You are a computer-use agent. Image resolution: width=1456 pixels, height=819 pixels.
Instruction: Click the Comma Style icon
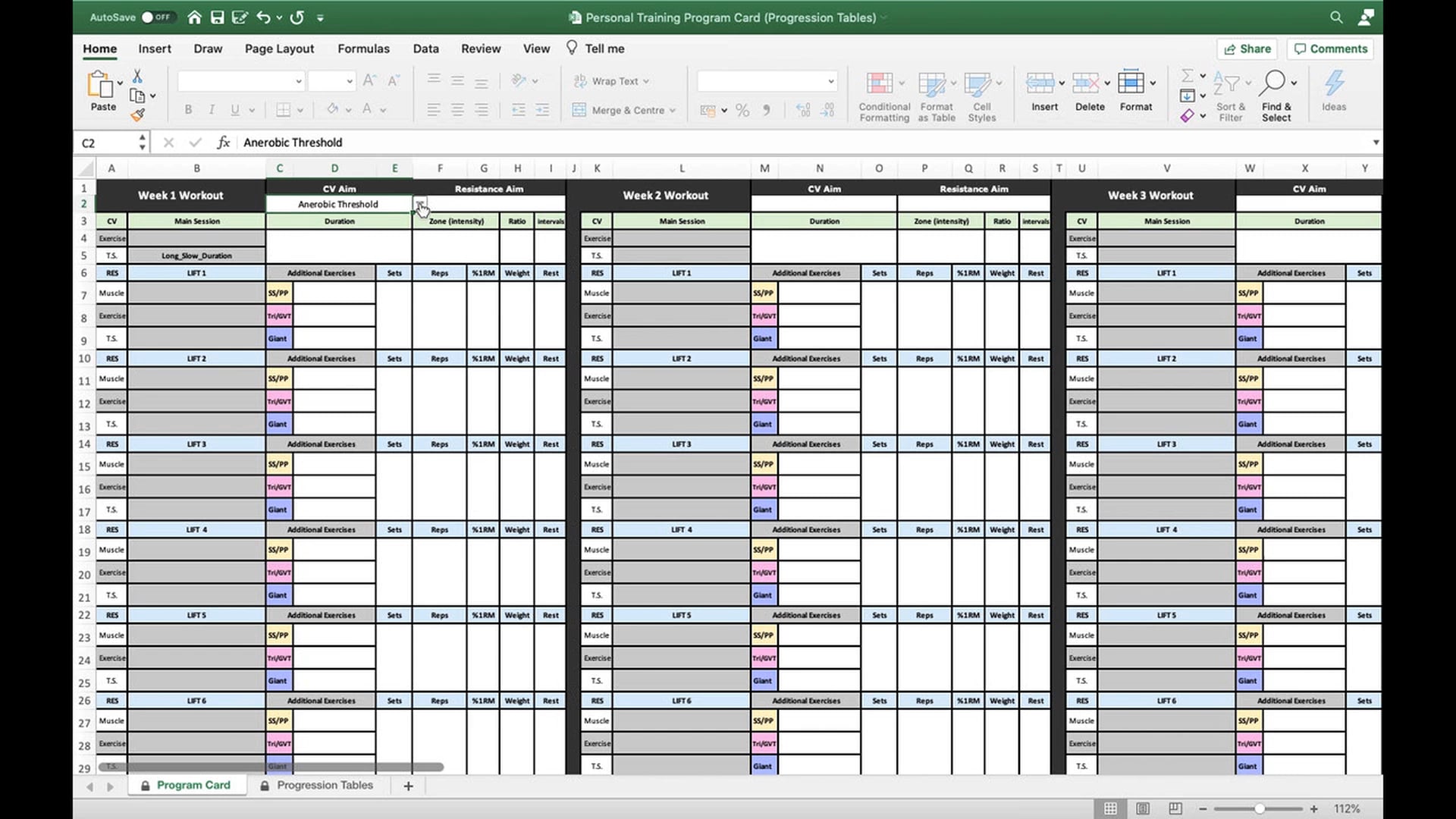pyautogui.click(x=767, y=111)
